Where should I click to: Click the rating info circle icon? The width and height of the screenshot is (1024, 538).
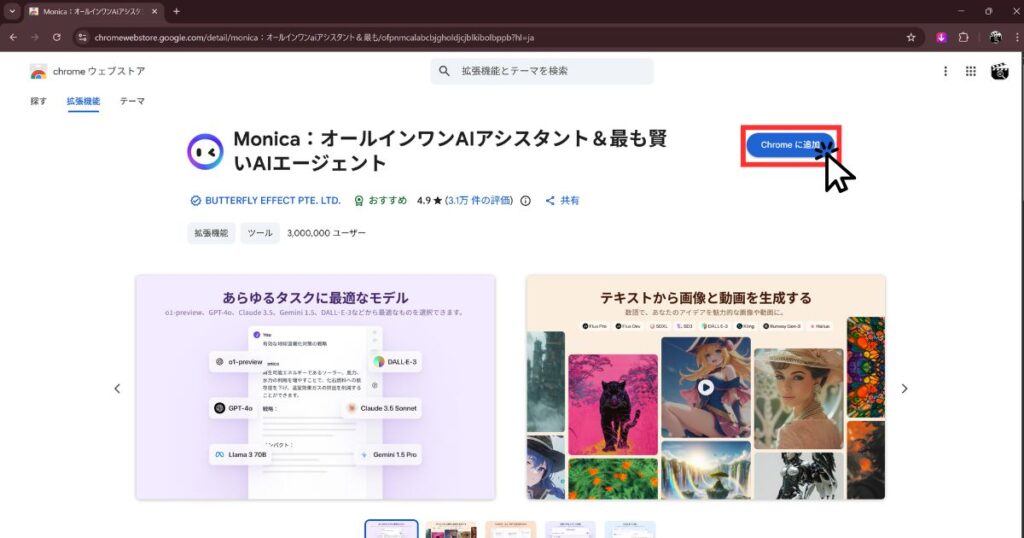click(x=526, y=200)
